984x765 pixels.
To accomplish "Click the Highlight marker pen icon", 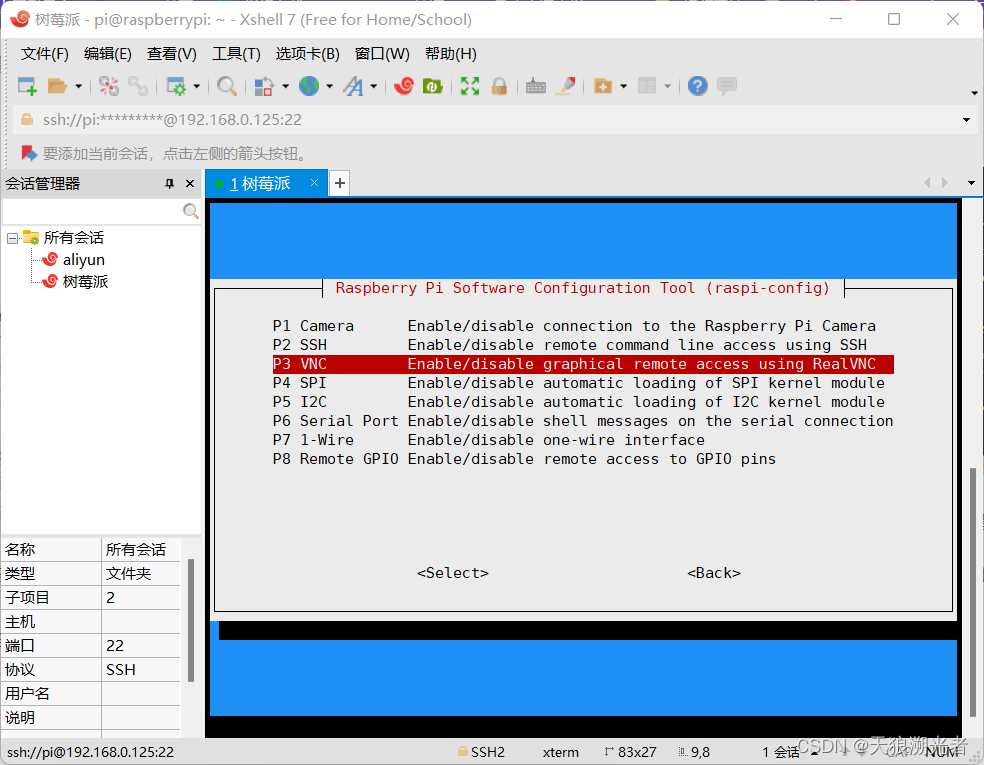I will point(566,86).
